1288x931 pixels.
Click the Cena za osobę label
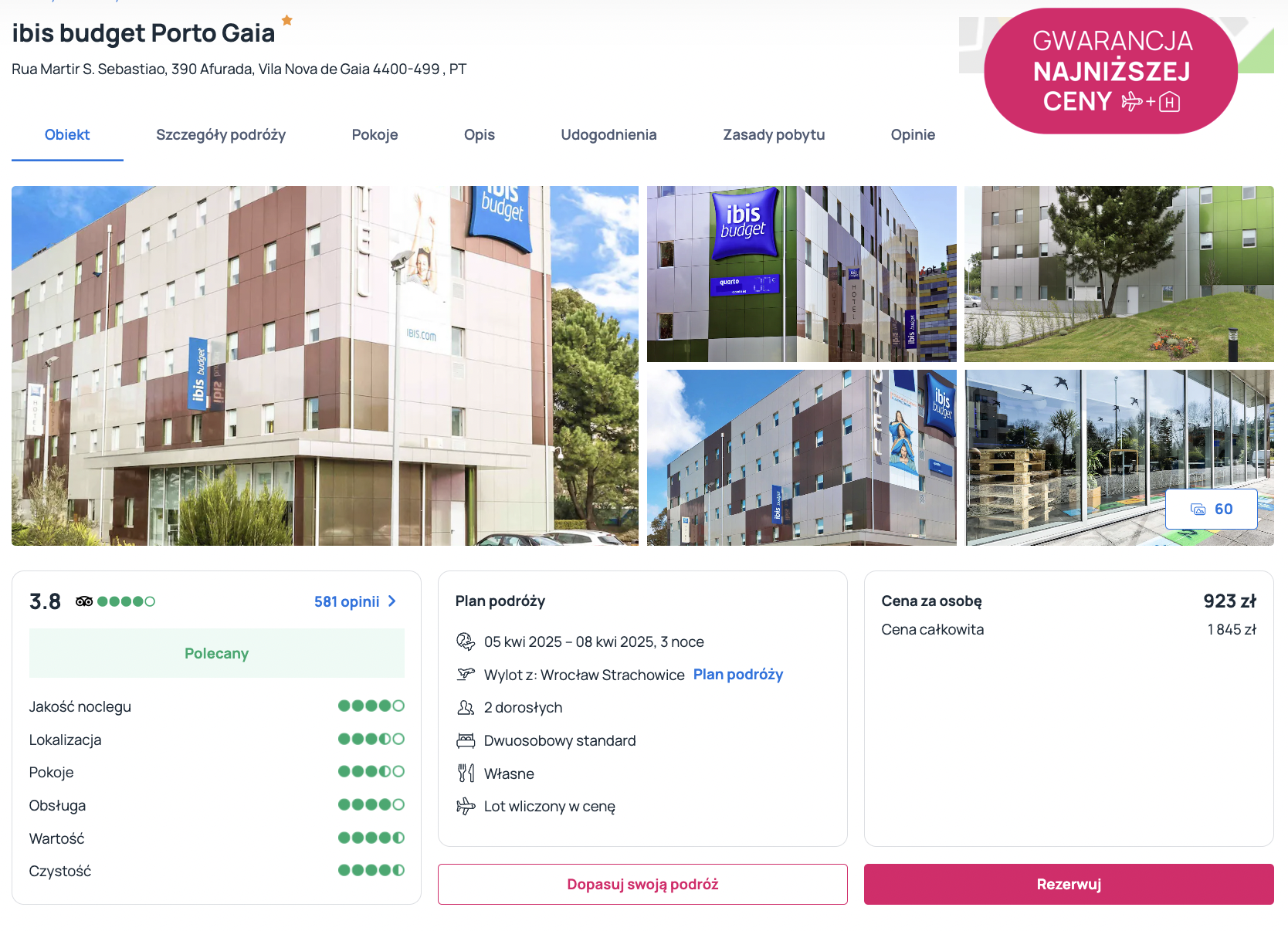tap(932, 601)
